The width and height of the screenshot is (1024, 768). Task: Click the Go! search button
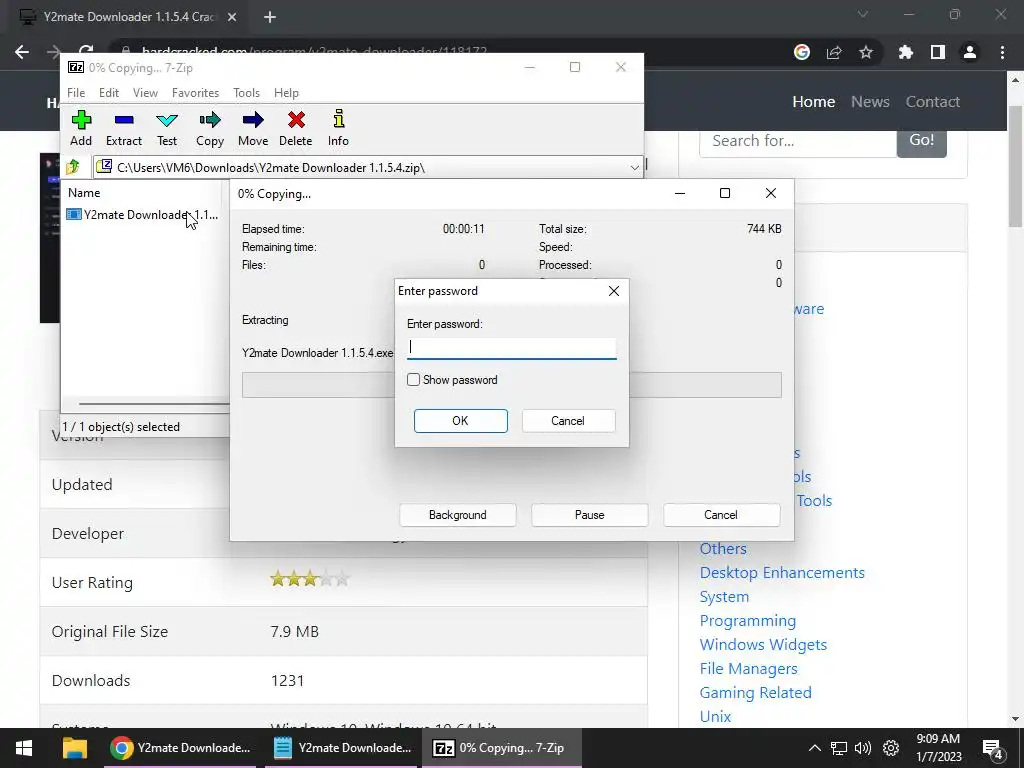921,140
